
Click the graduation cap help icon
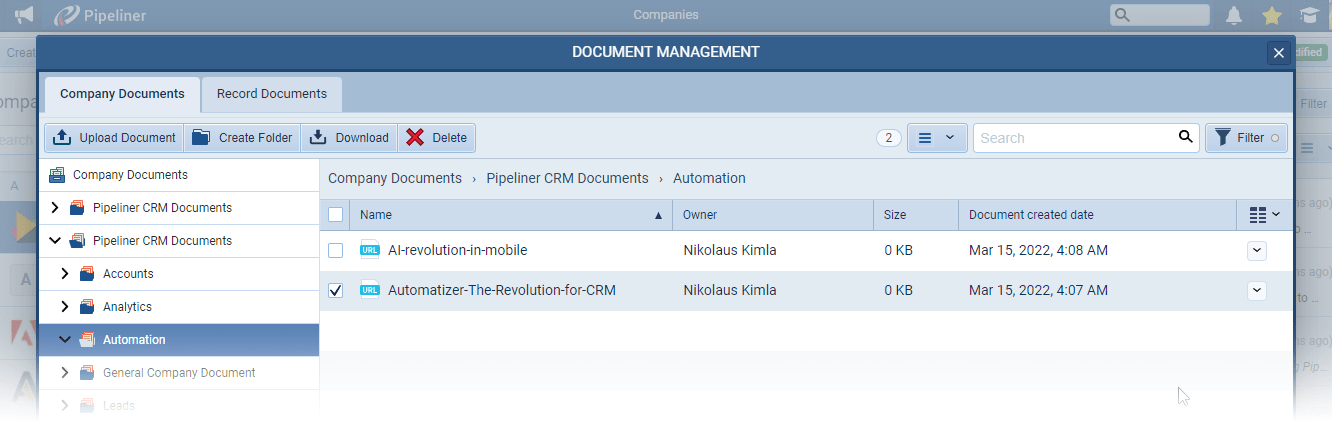(x=1308, y=15)
